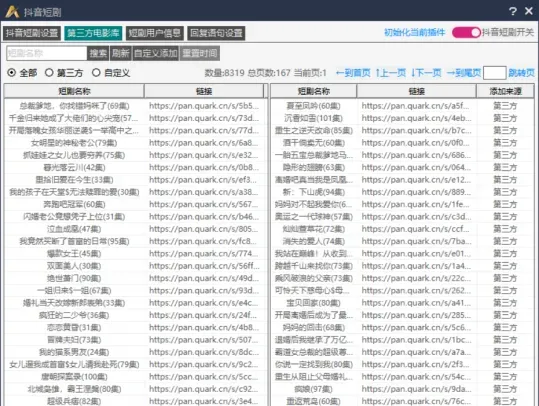Image resolution: width=539 pixels, height=406 pixels.
Task: Go to first page via ←到首页
Action: (x=353, y=73)
